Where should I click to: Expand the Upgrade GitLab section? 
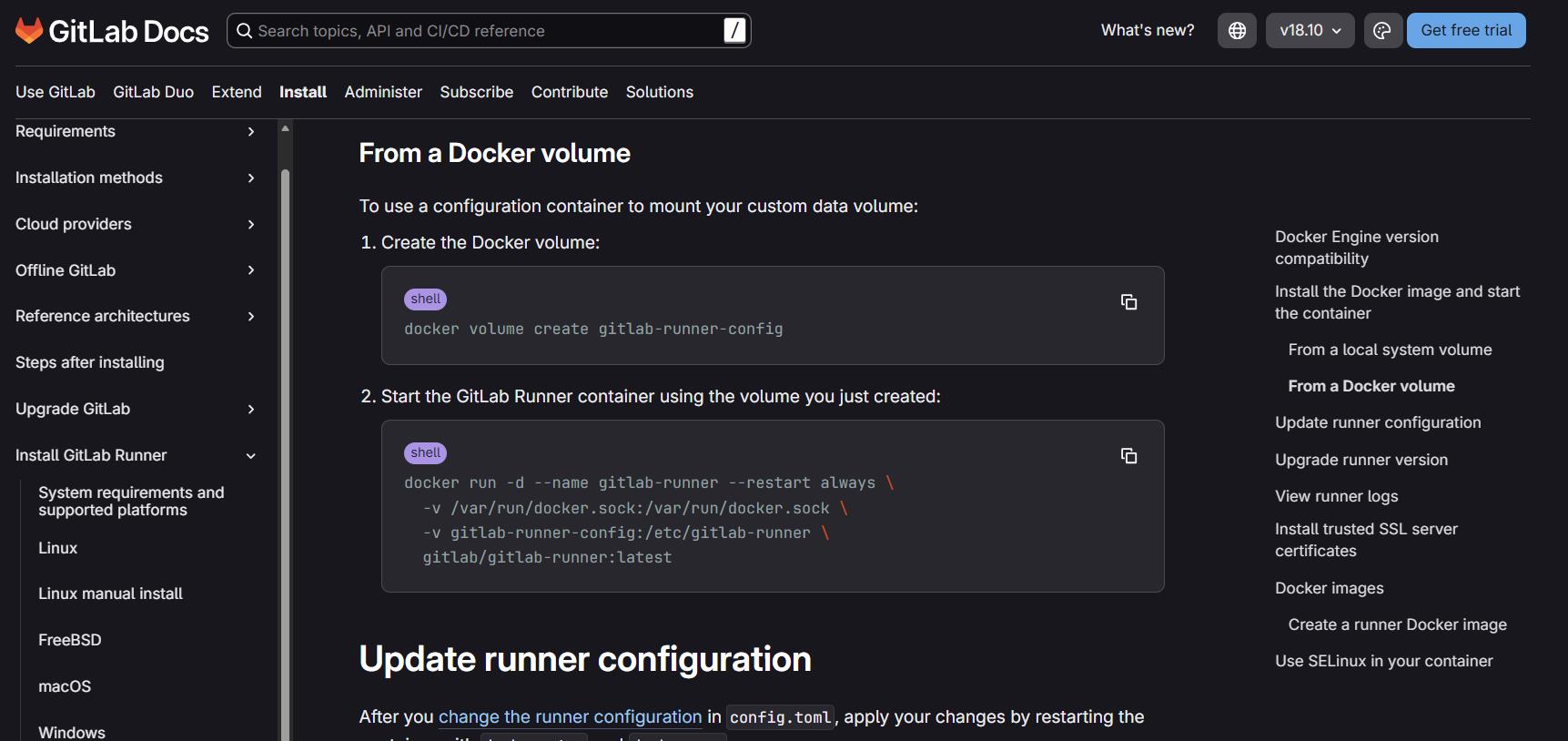[x=251, y=410]
